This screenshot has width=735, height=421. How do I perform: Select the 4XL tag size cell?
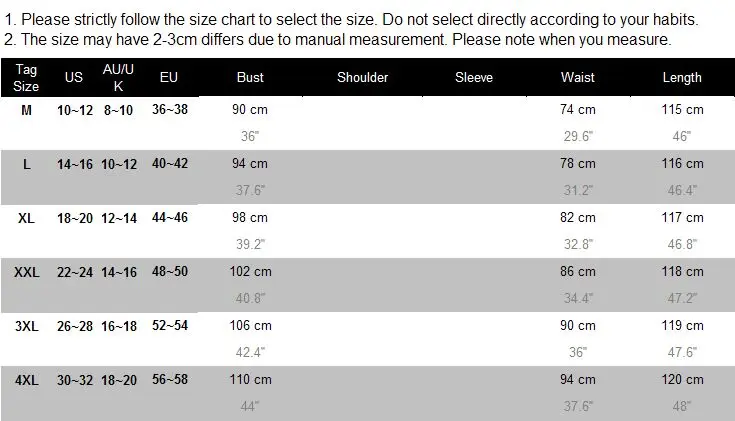27,380
